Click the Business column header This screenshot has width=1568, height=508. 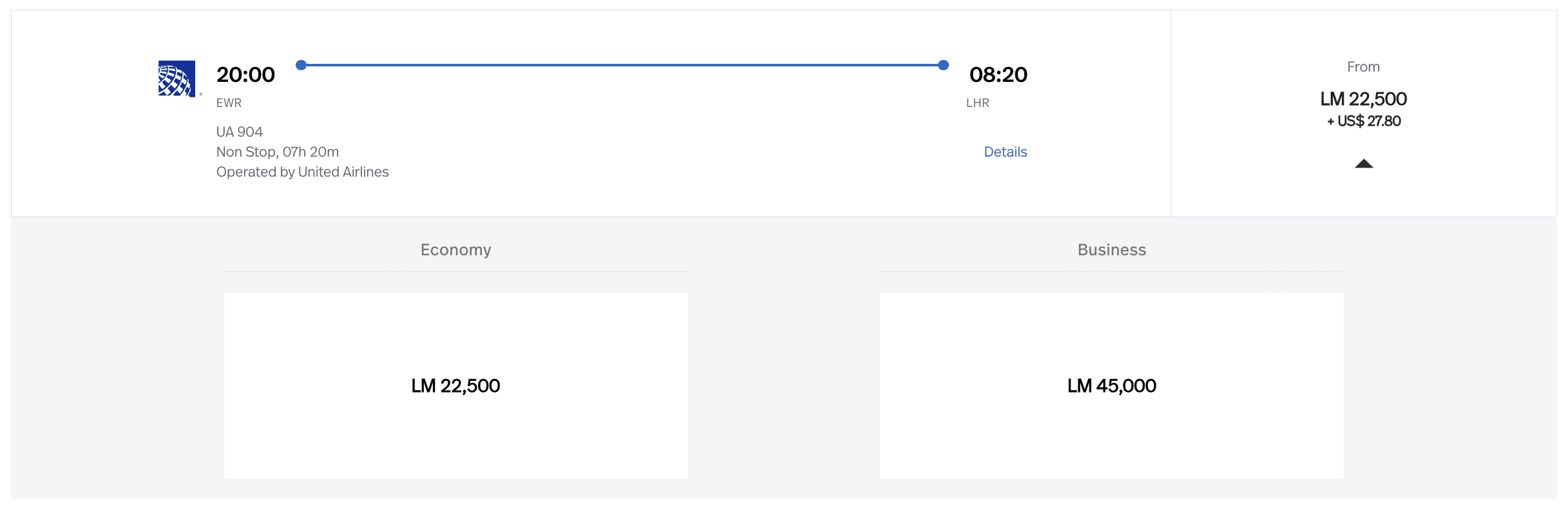[x=1111, y=250]
